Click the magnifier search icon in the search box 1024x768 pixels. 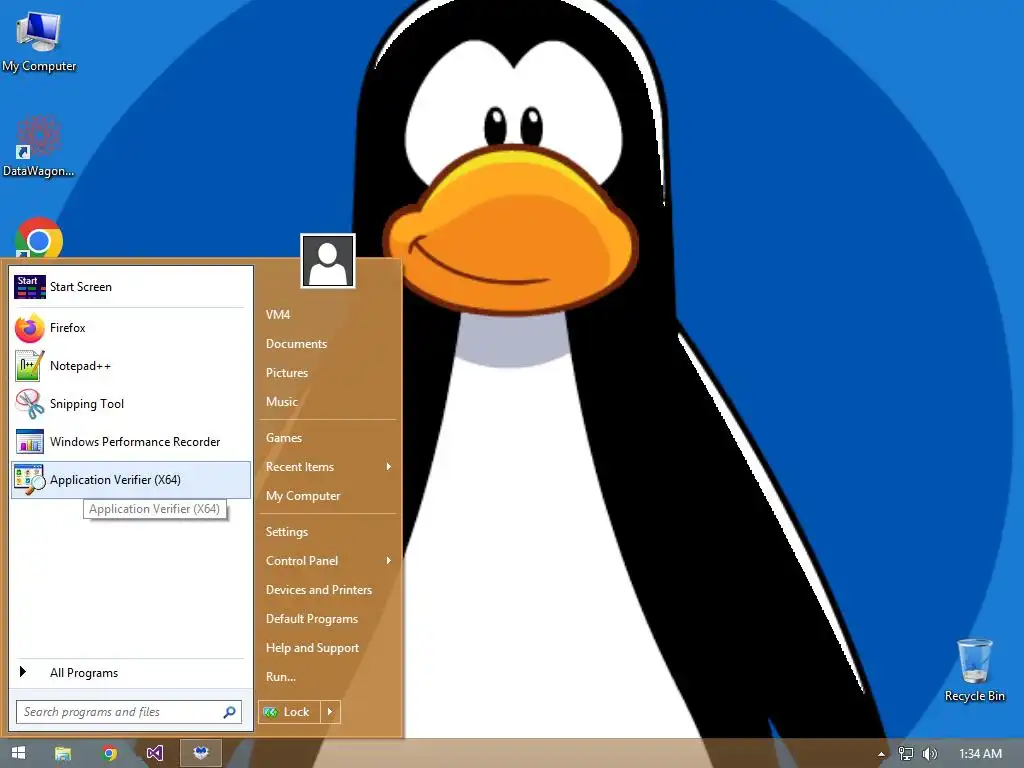click(229, 712)
